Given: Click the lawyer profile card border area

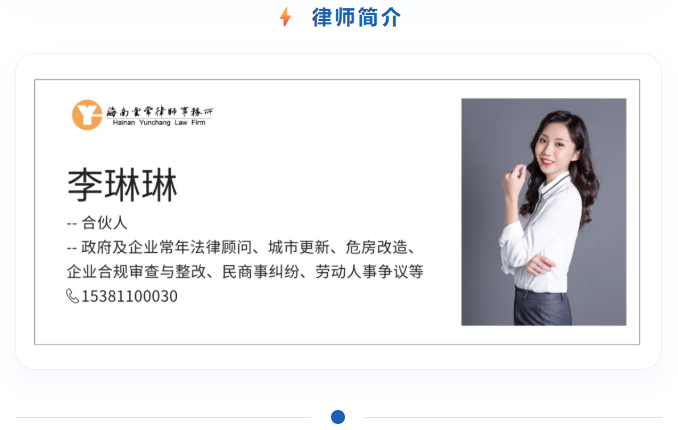Looking at the screenshot, I should 337,212.
